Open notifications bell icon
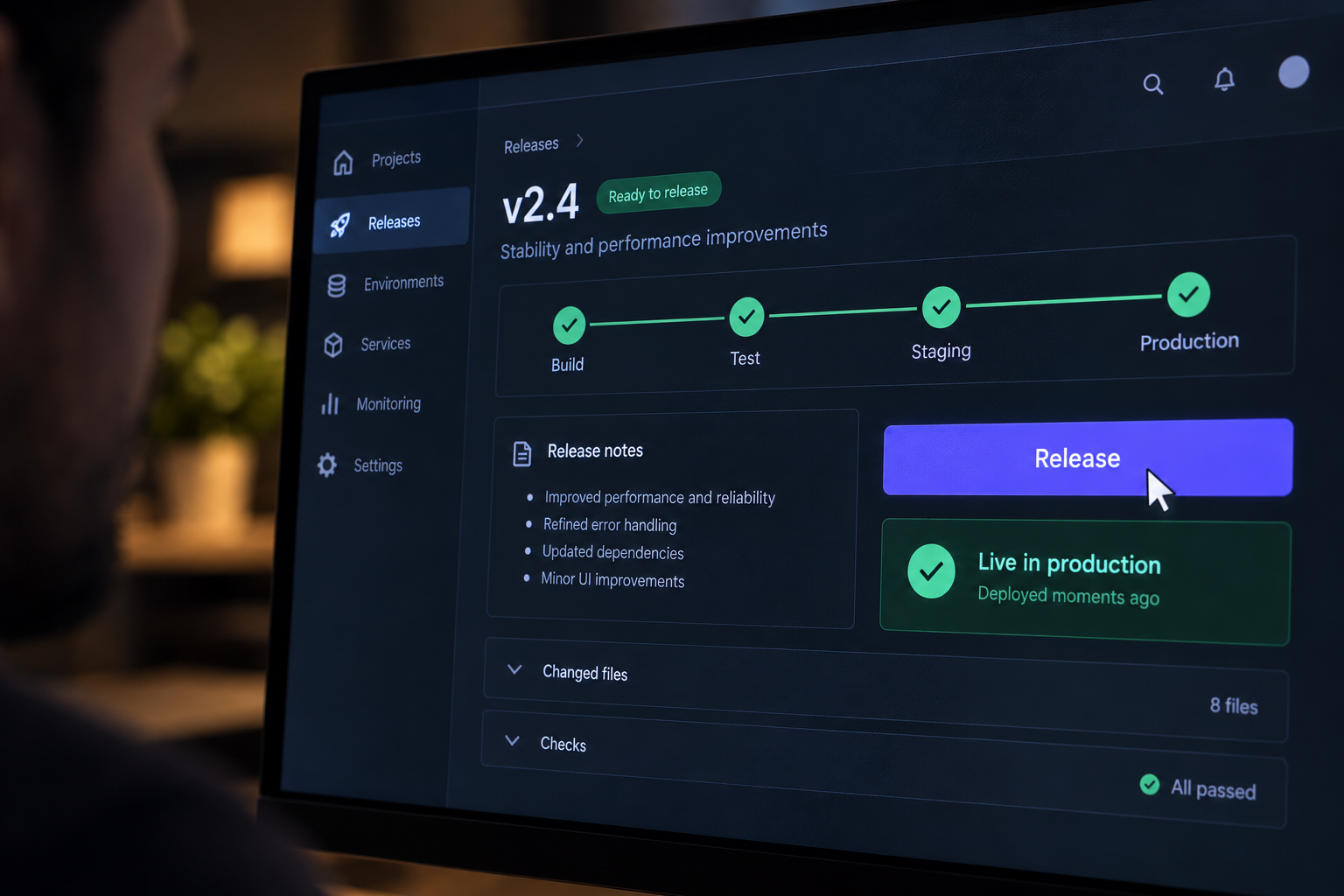 coord(1224,79)
